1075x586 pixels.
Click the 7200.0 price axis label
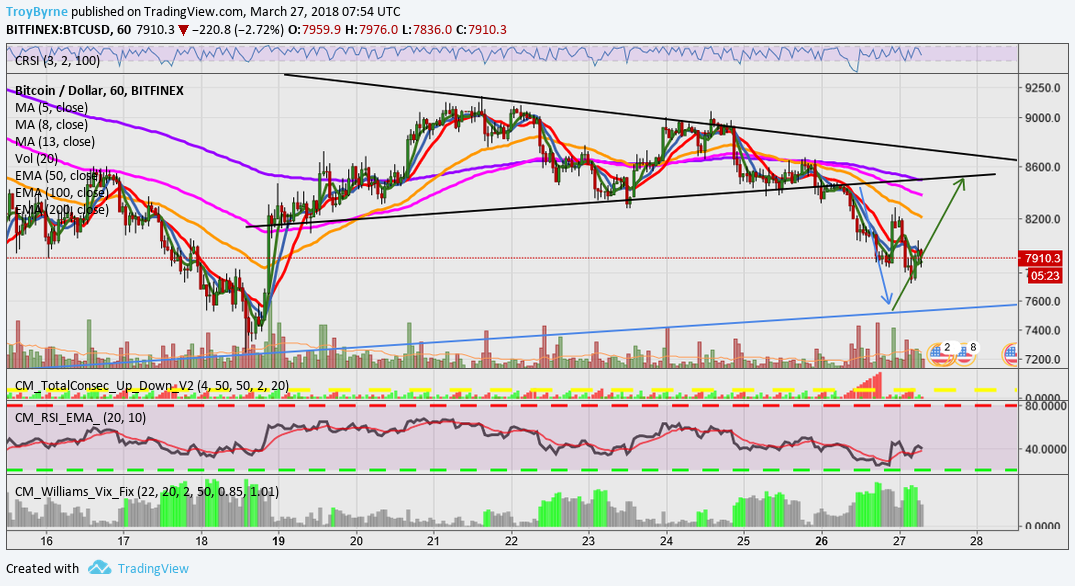click(x=1043, y=359)
